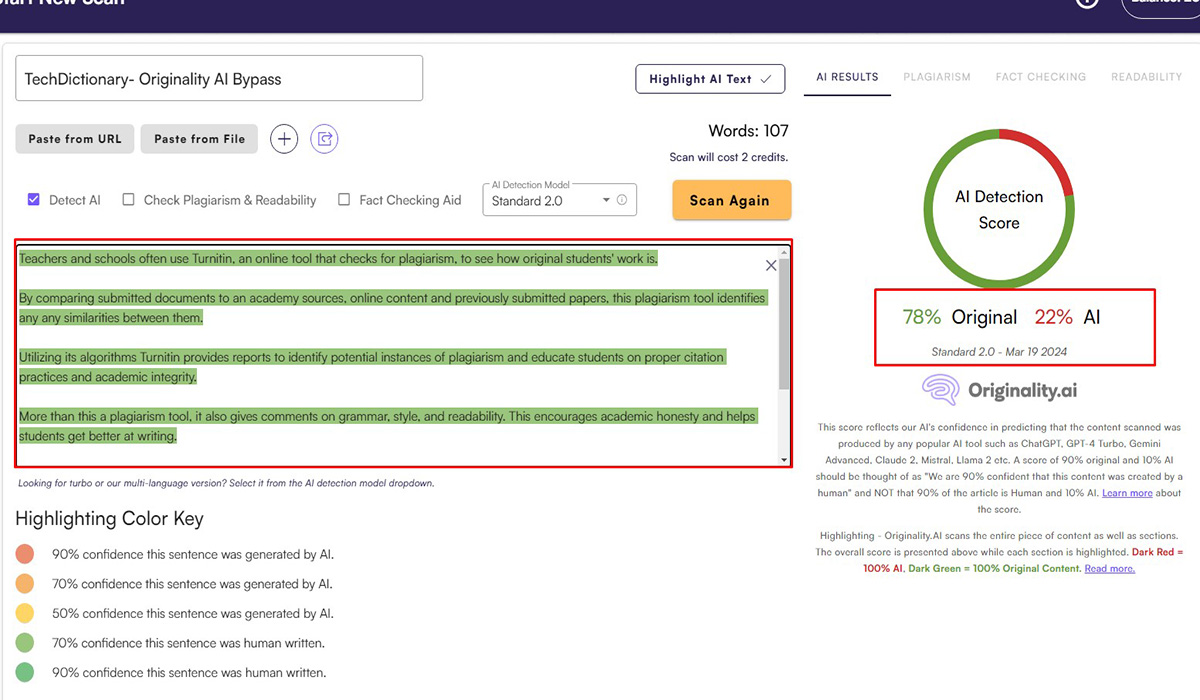Viewport: 1200px width, 700px height.
Task: Enable Check Plagiarism & Readability checkbox
Action: [x=128, y=200]
